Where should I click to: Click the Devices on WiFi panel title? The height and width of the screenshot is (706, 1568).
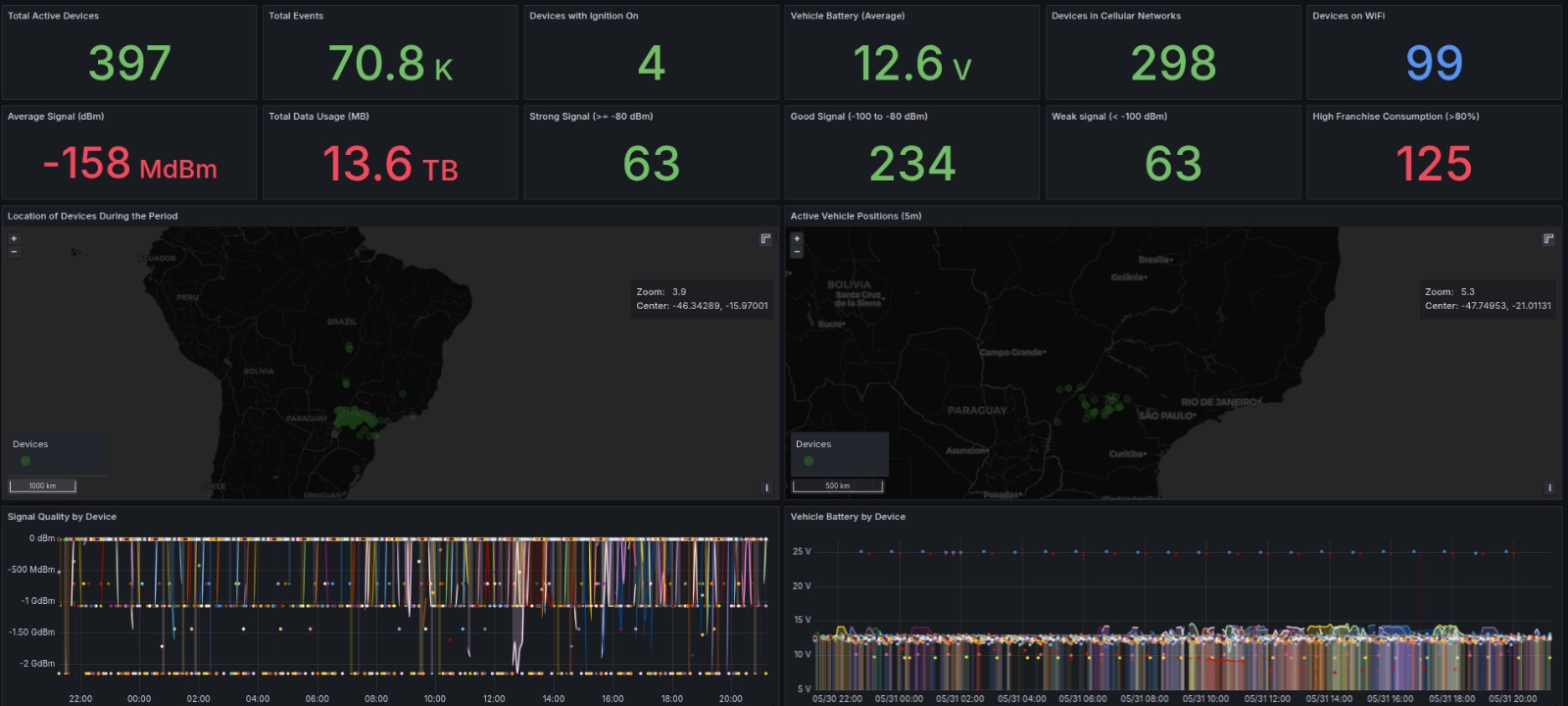tap(1348, 16)
